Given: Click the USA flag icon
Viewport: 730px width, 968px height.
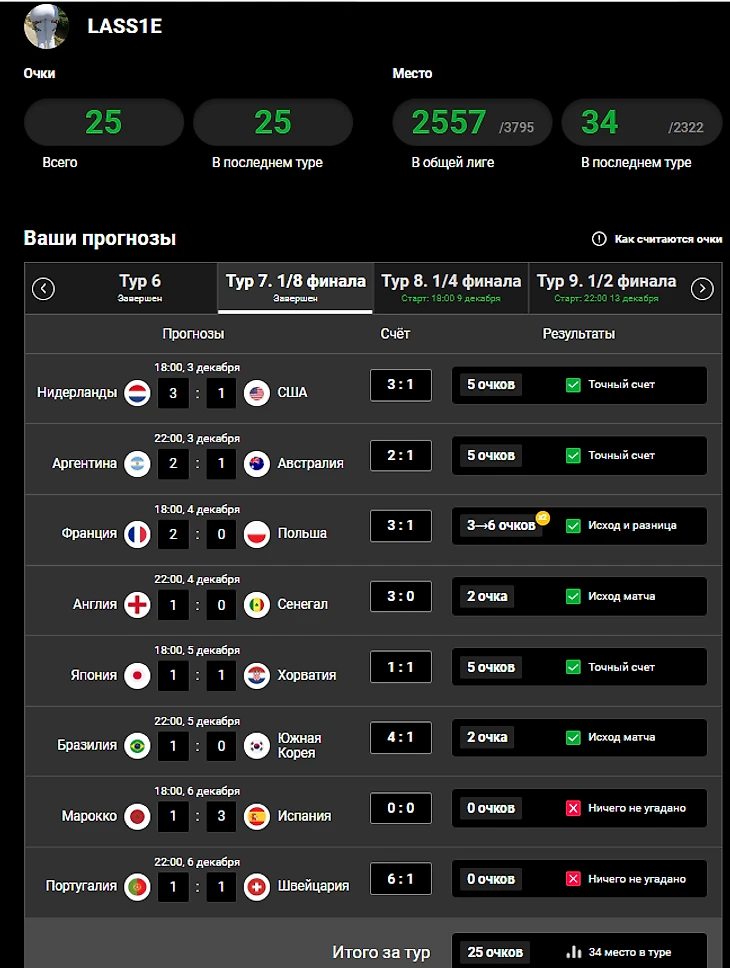Looking at the screenshot, I should coord(257,393).
